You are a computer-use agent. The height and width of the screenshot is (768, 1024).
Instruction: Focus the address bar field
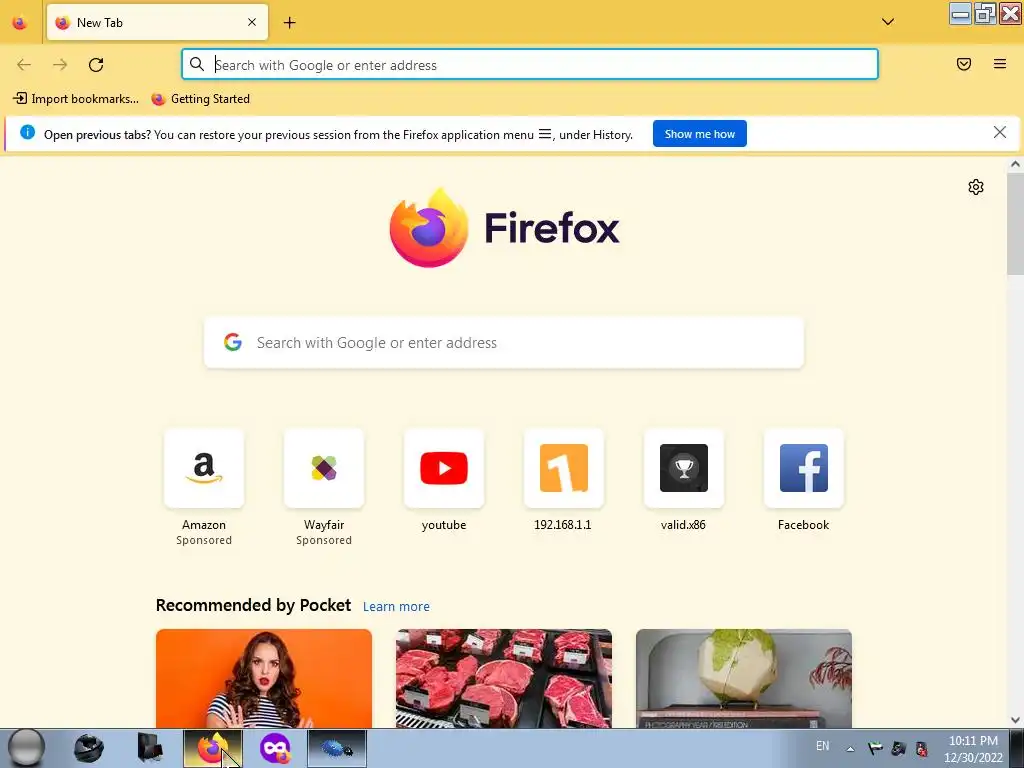coord(530,65)
